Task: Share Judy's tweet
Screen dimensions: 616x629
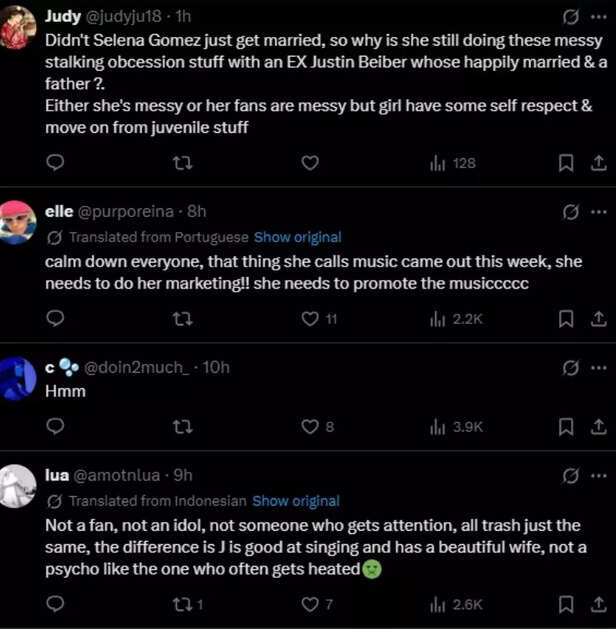Action: (x=598, y=163)
